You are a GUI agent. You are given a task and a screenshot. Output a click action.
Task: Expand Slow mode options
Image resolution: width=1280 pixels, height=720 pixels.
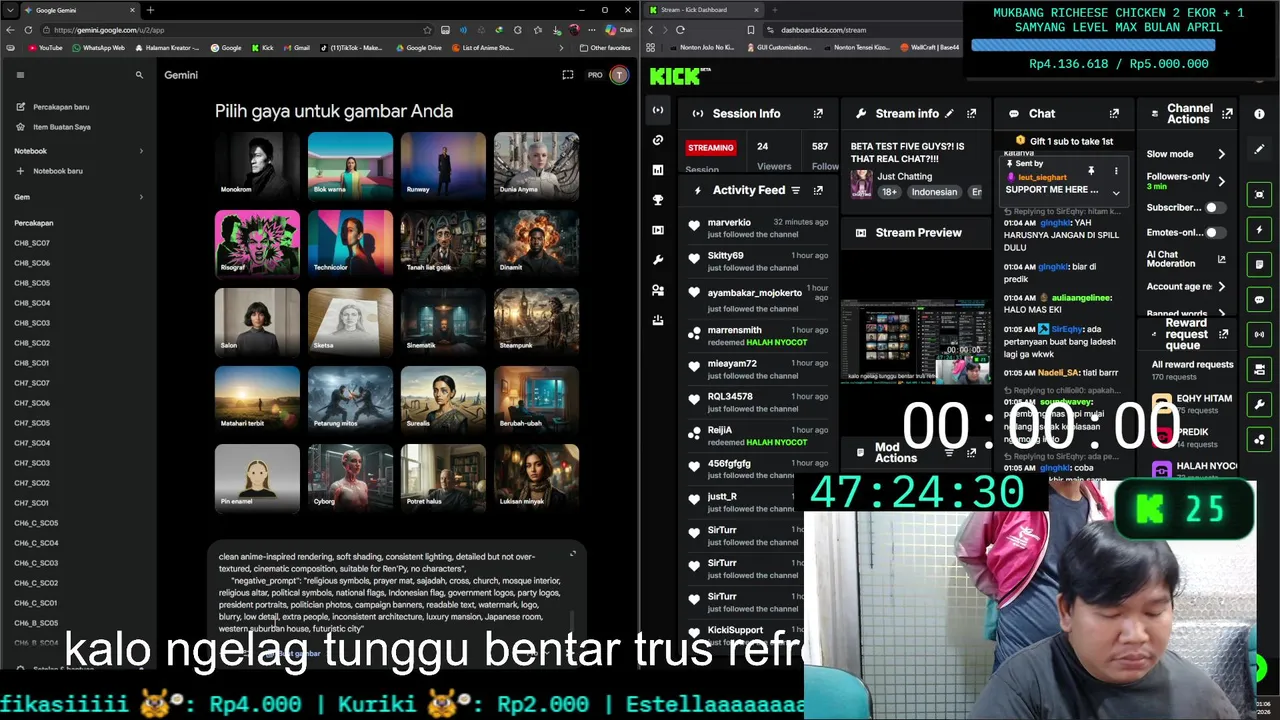1221,154
